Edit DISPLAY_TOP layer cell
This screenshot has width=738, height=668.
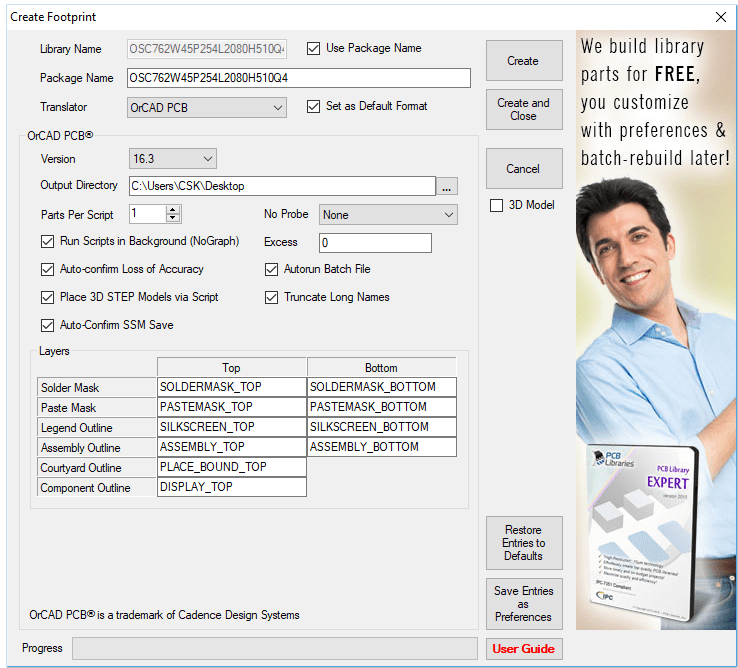(232, 487)
